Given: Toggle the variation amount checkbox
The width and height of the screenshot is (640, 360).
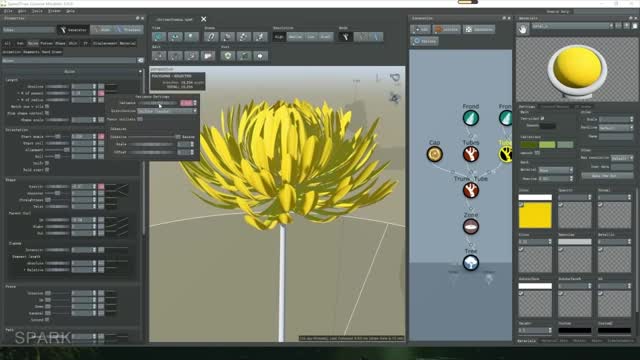Looking at the screenshot, I should pos(537,153).
